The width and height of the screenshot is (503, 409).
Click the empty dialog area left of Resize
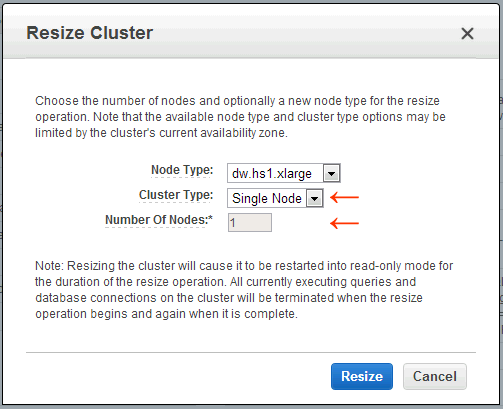click(x=177, y=376)
